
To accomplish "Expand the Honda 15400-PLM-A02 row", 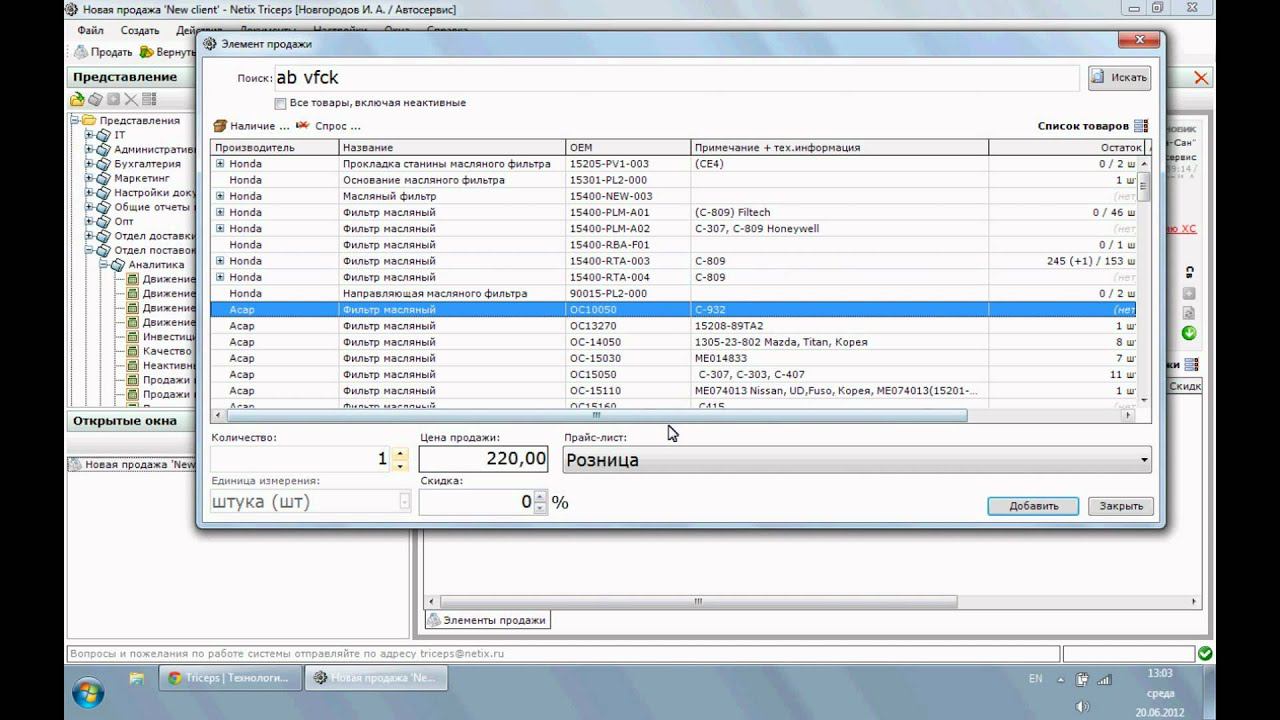I will coord(220,228).
